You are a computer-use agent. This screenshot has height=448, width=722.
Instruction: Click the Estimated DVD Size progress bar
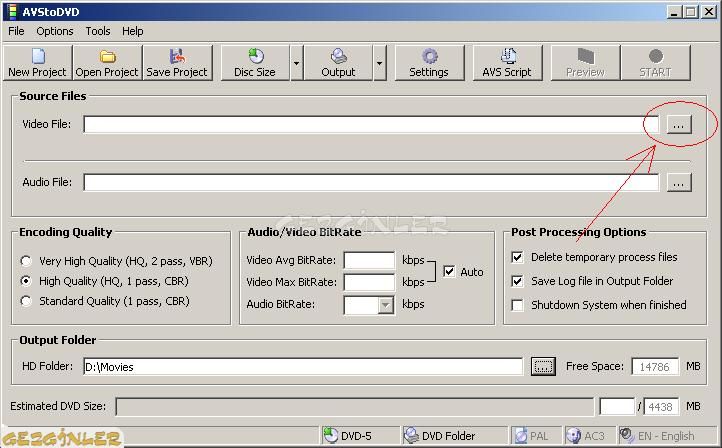tap(355, 407)
